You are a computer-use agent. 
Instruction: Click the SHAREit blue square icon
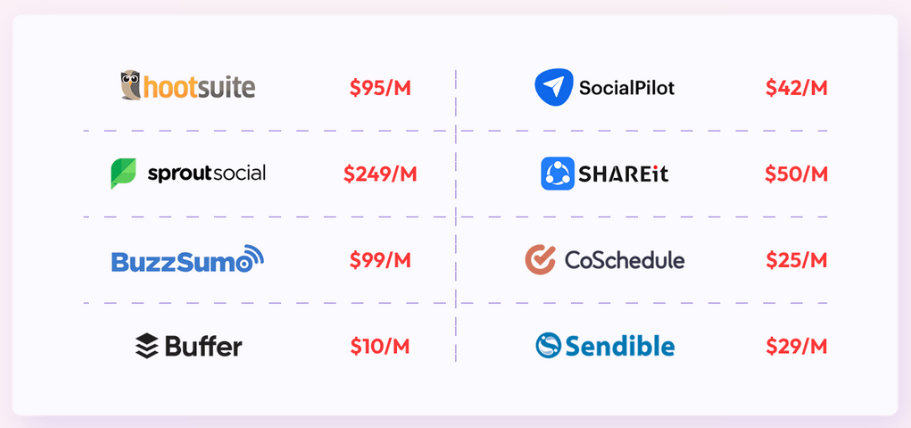[x=558, y=174]
